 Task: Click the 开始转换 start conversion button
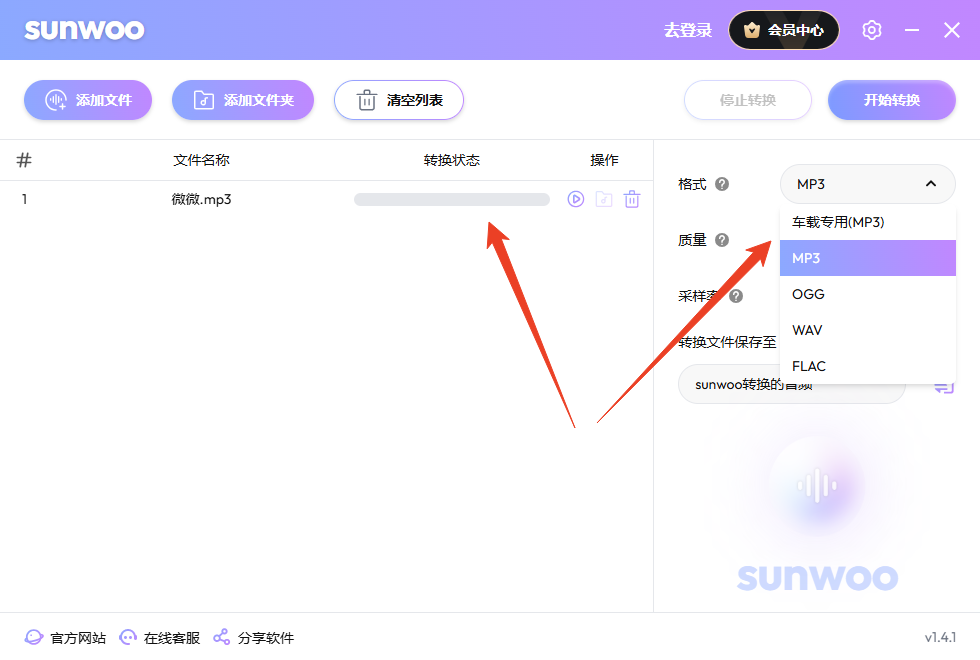tap(891, 100)
